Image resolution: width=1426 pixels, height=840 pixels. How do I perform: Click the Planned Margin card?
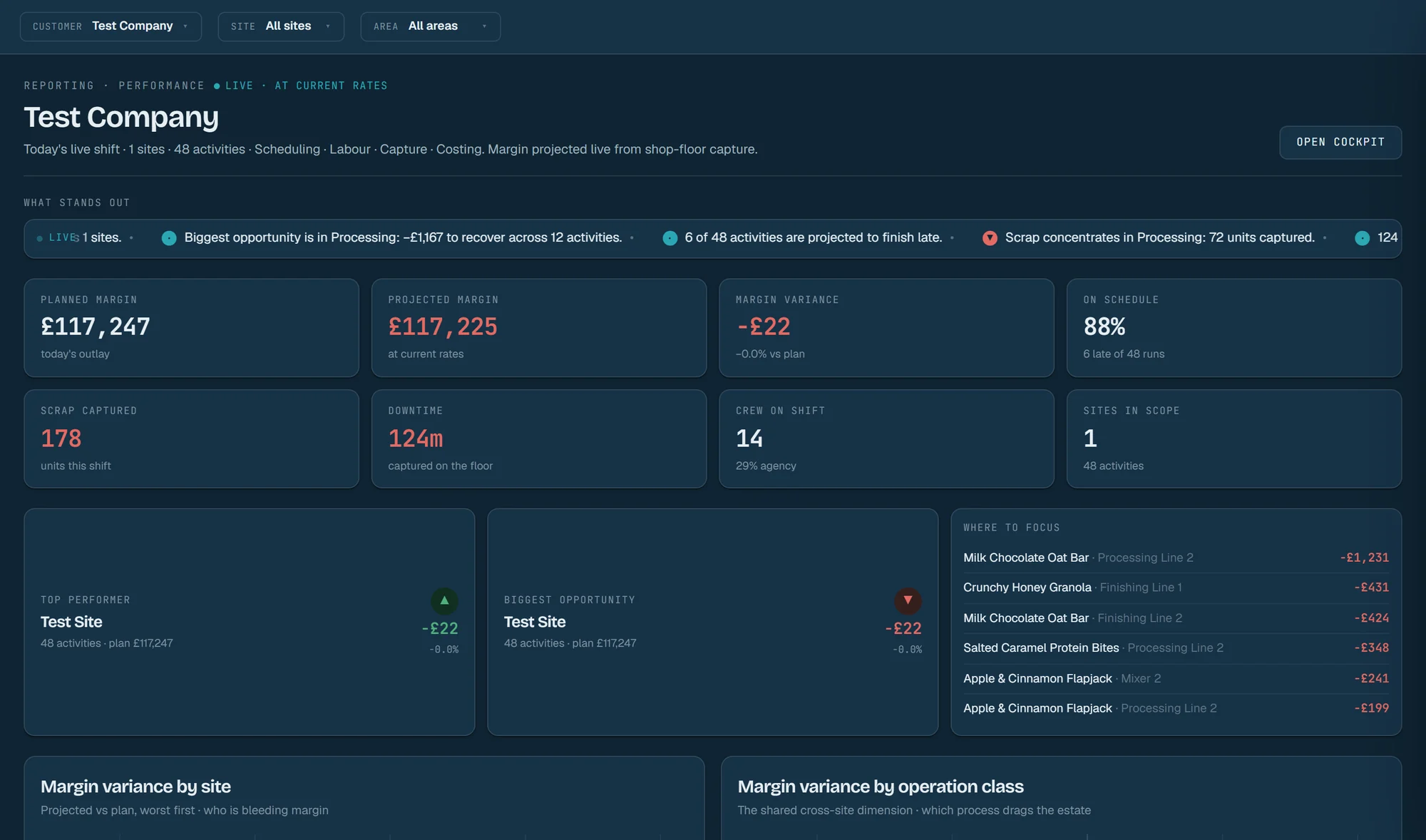click(x=191, y=328)
